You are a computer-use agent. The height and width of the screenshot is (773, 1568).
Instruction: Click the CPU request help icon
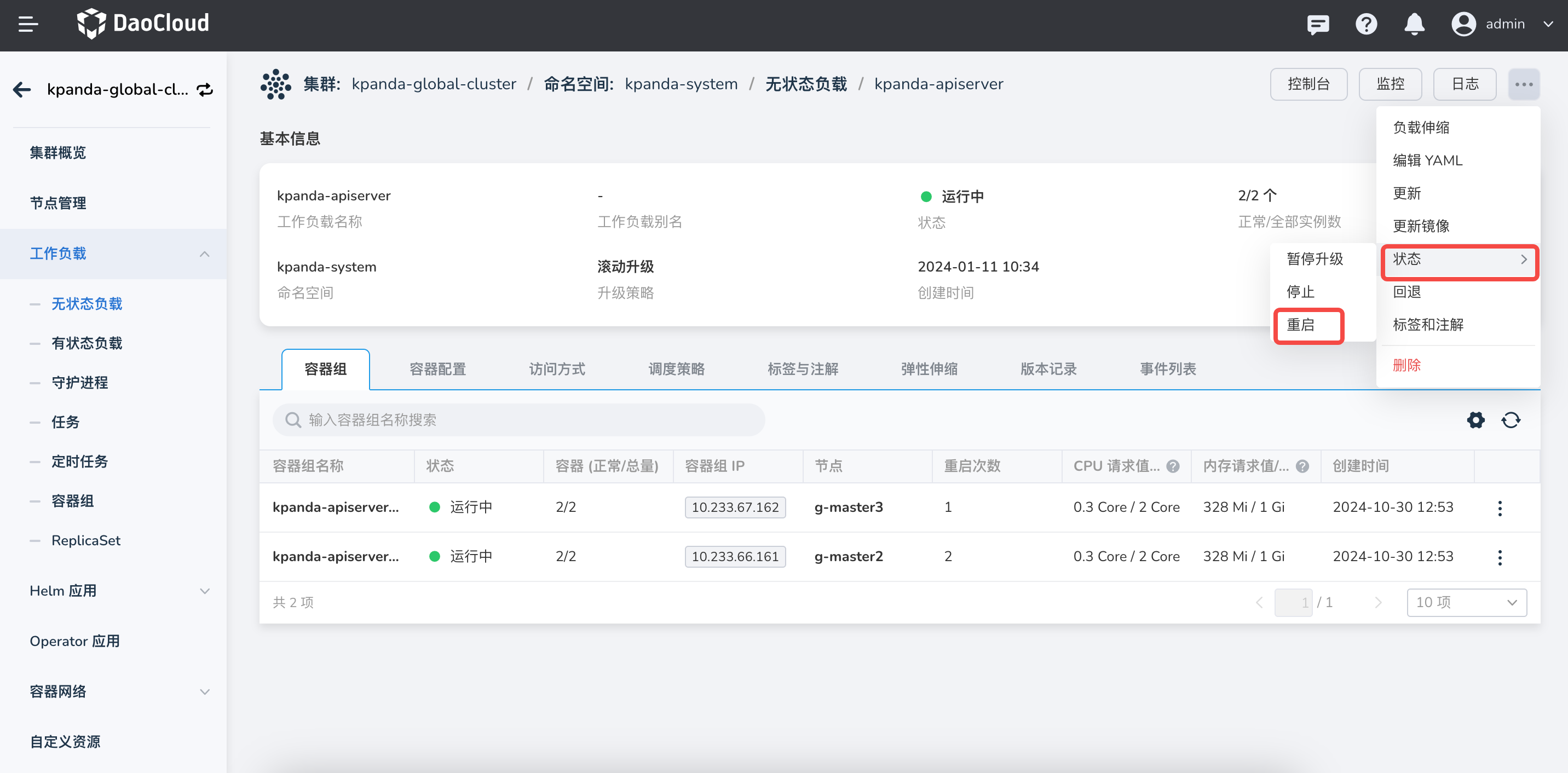[1173, 466]
